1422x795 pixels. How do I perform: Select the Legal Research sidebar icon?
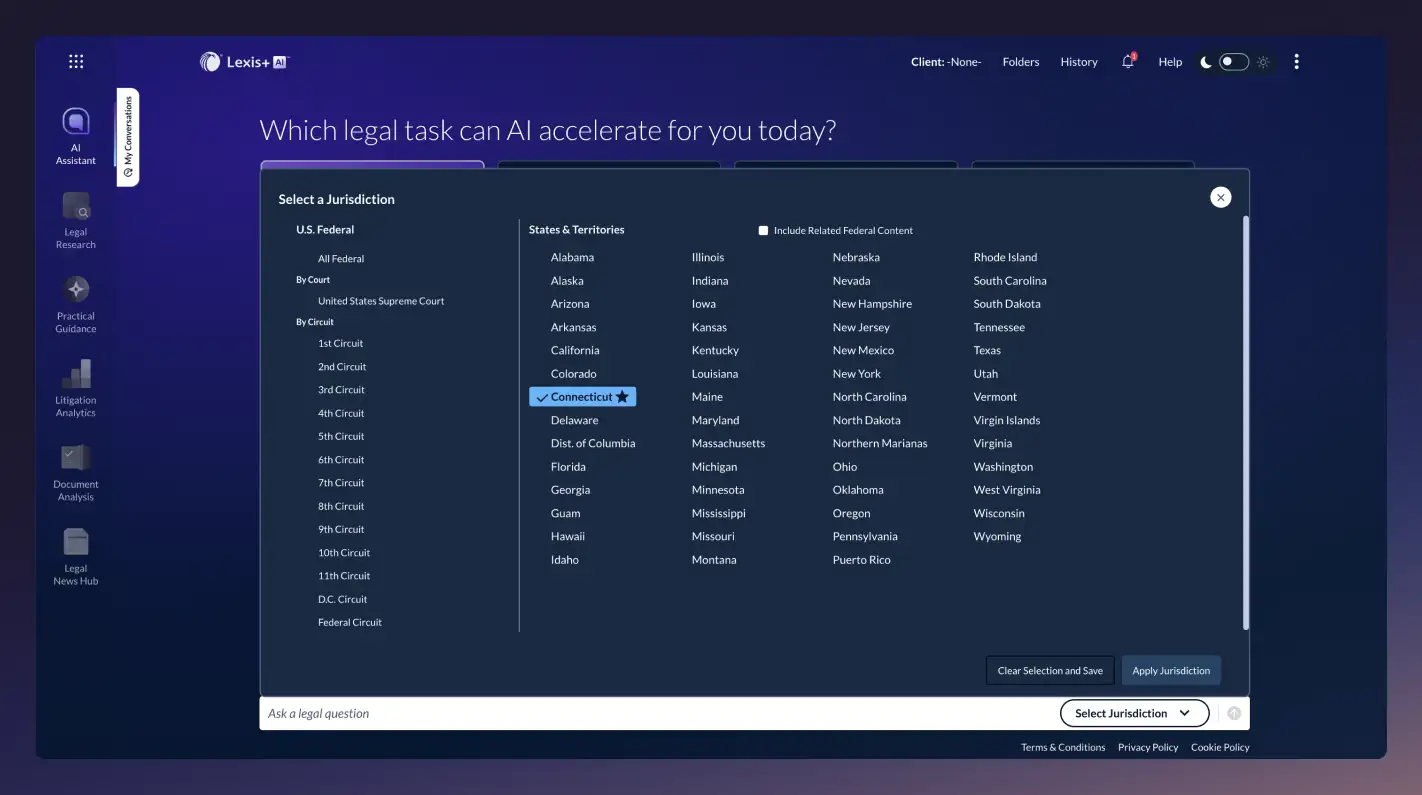(75, 219)
